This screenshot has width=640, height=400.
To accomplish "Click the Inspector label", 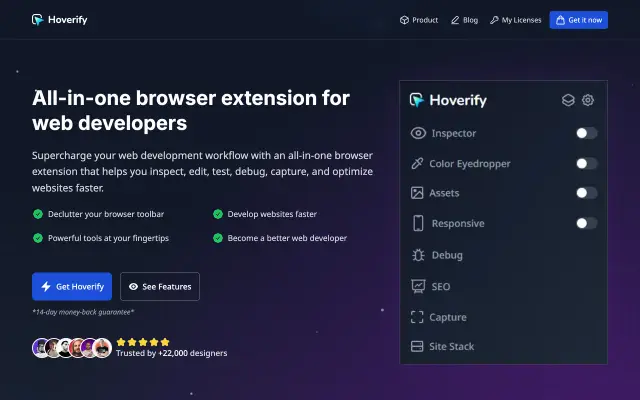I will pyautogui.click(x=454, y=133).
